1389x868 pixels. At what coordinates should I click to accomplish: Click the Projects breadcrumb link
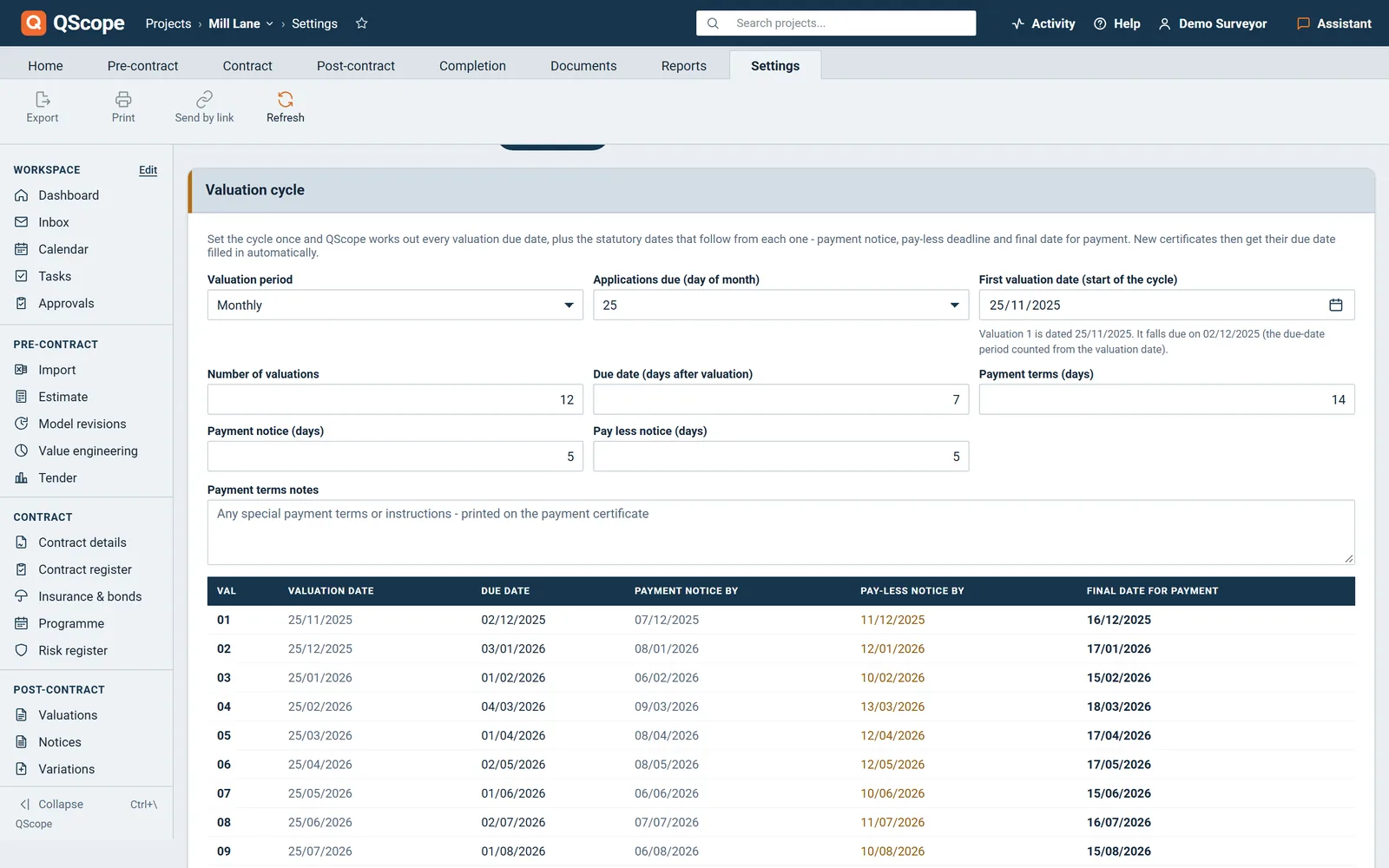pyautogui.click(x=168, y=23)
